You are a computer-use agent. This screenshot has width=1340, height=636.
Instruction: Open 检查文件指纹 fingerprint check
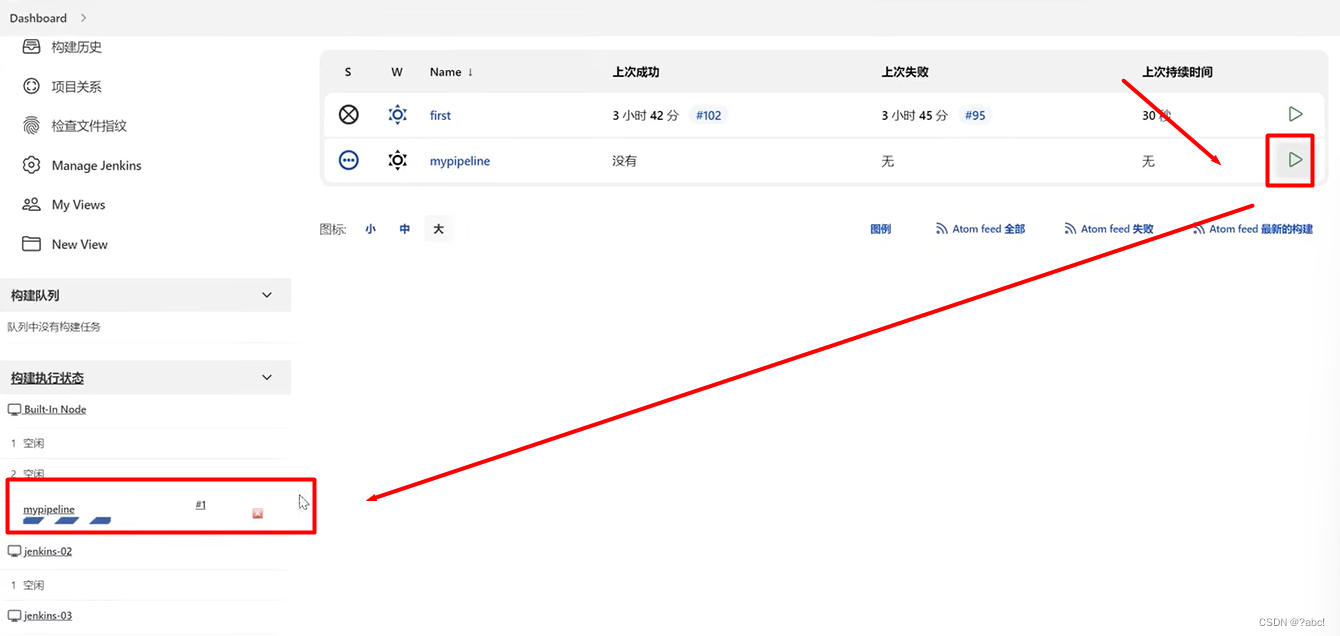pos(89,126)
